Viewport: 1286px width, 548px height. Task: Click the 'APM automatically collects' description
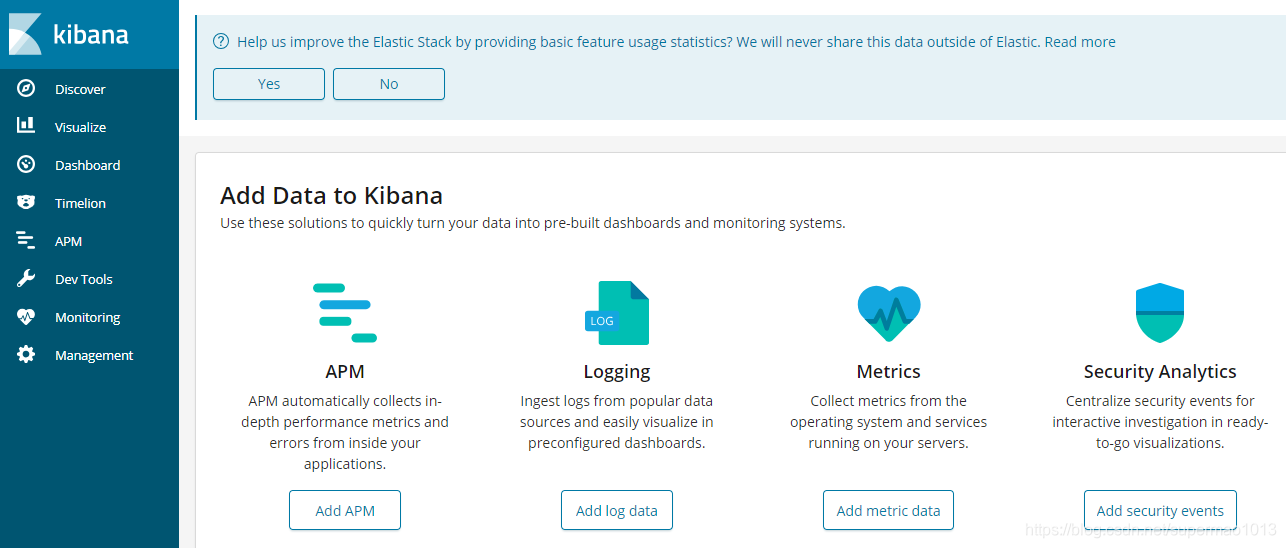click(345, 432)
